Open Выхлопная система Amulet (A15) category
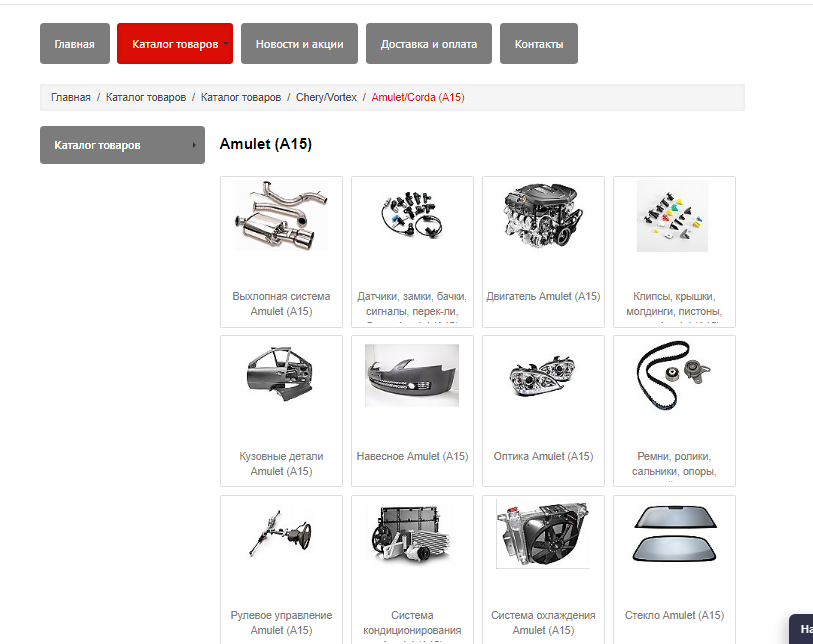The width and height of the screenshot is (813, 644). pyautogui.click(x=281, y=304)
